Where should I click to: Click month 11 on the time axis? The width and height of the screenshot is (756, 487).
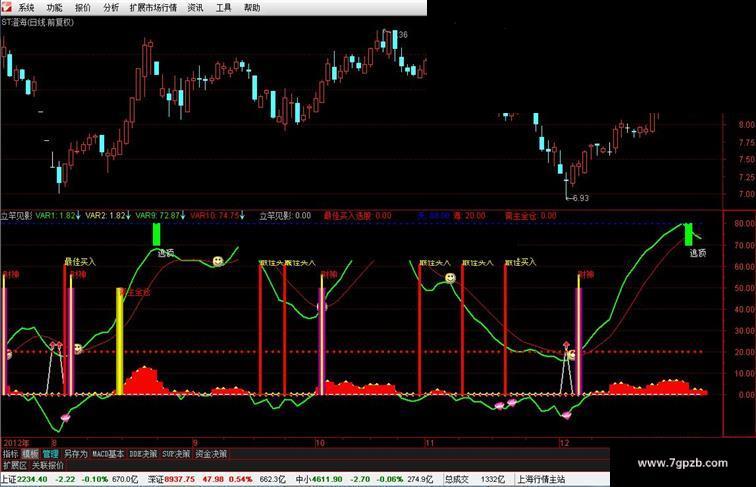tap(429, 443)
